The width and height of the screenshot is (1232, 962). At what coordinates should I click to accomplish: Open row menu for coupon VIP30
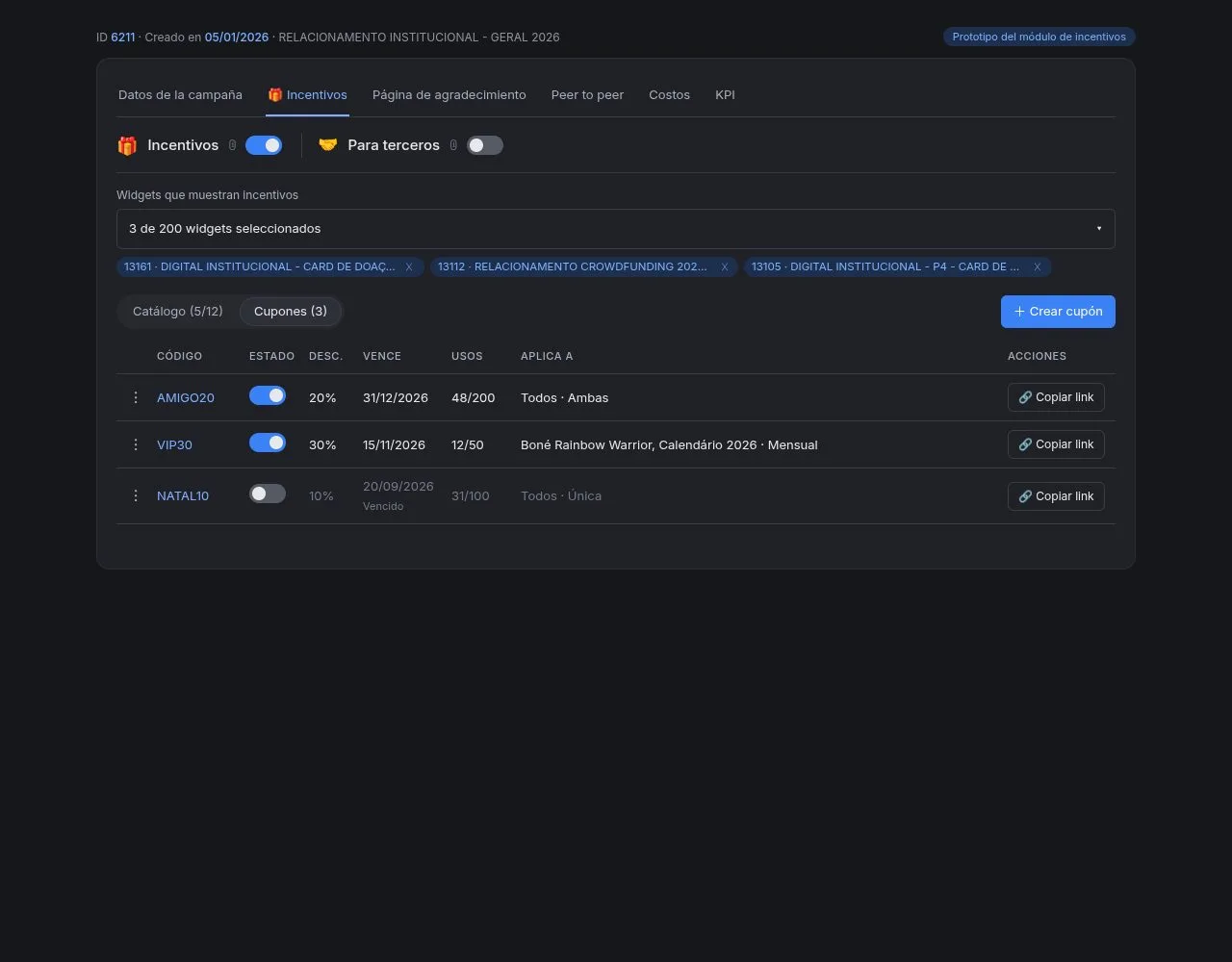pos(136,444)
